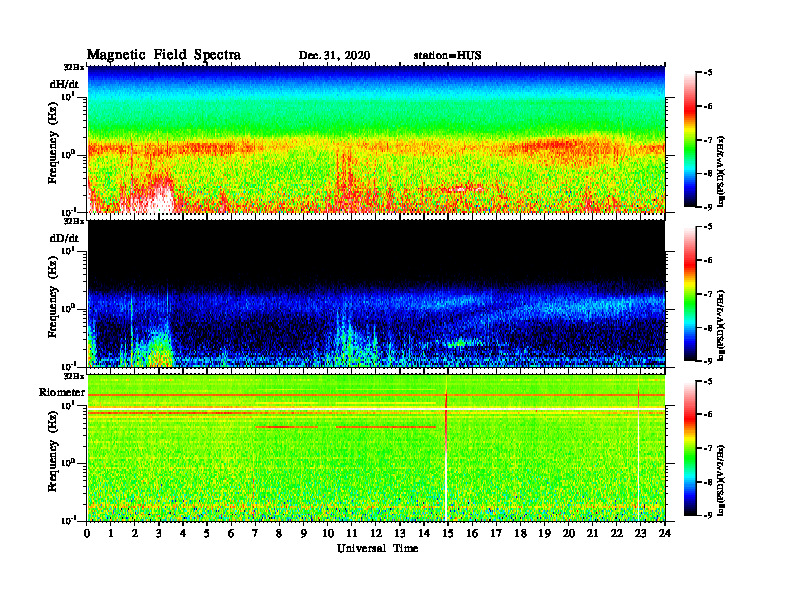Click the '-5' tick on the dH/dt color bar

point(708,73)
